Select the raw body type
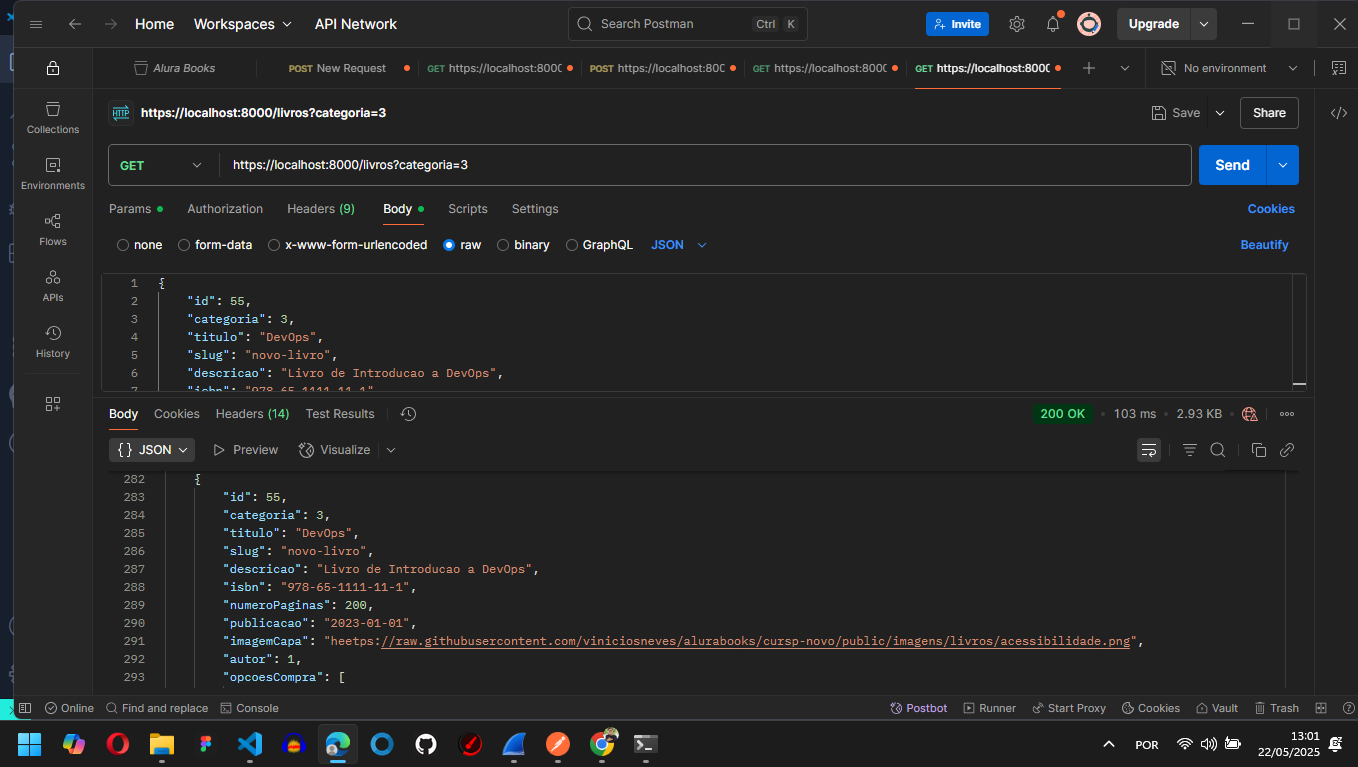 [x=462, y=245]
